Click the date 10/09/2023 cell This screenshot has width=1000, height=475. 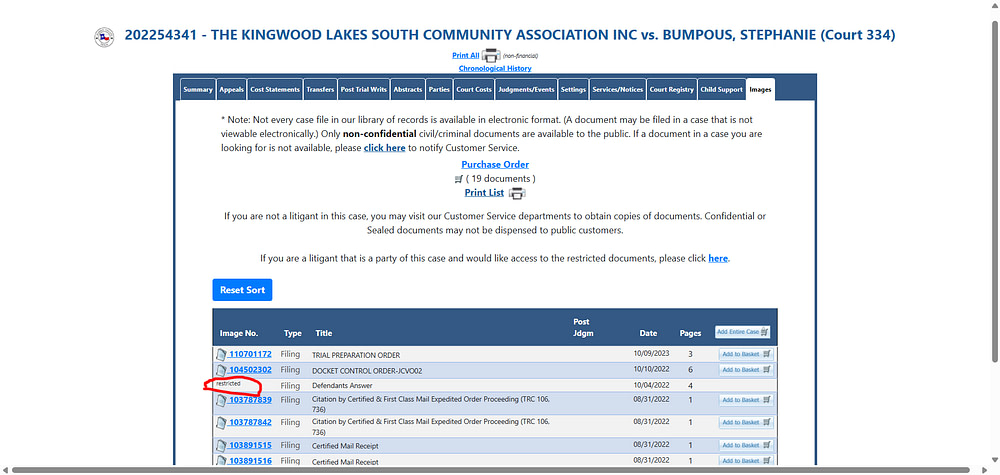651,354
